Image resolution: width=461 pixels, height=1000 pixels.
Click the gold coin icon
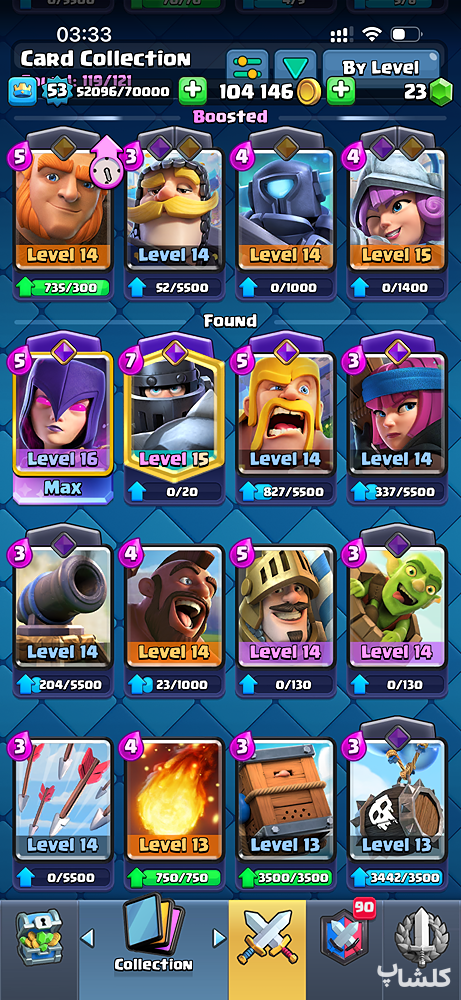tap(309, 92)
